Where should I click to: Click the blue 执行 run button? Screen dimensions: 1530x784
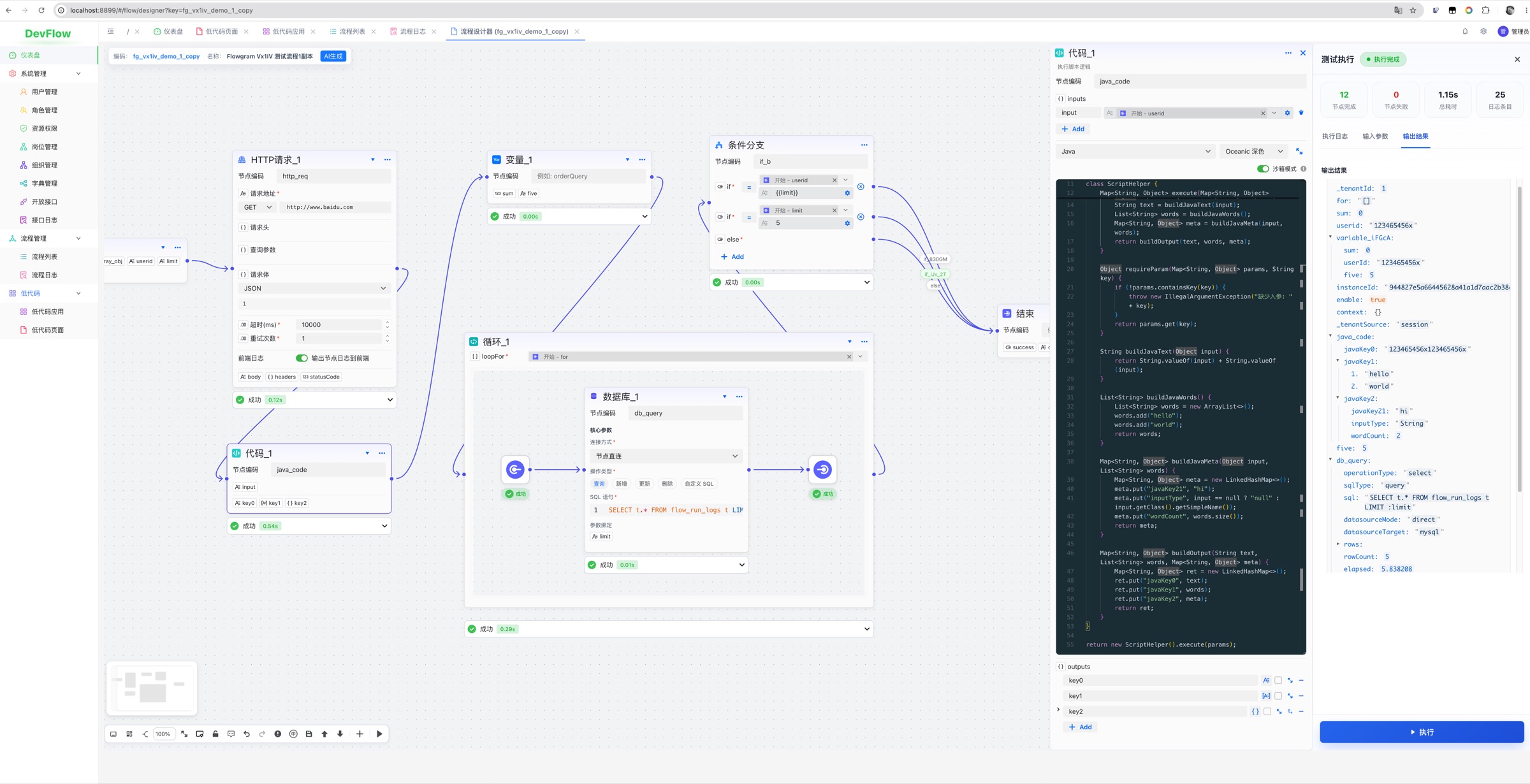[1422, 732]
